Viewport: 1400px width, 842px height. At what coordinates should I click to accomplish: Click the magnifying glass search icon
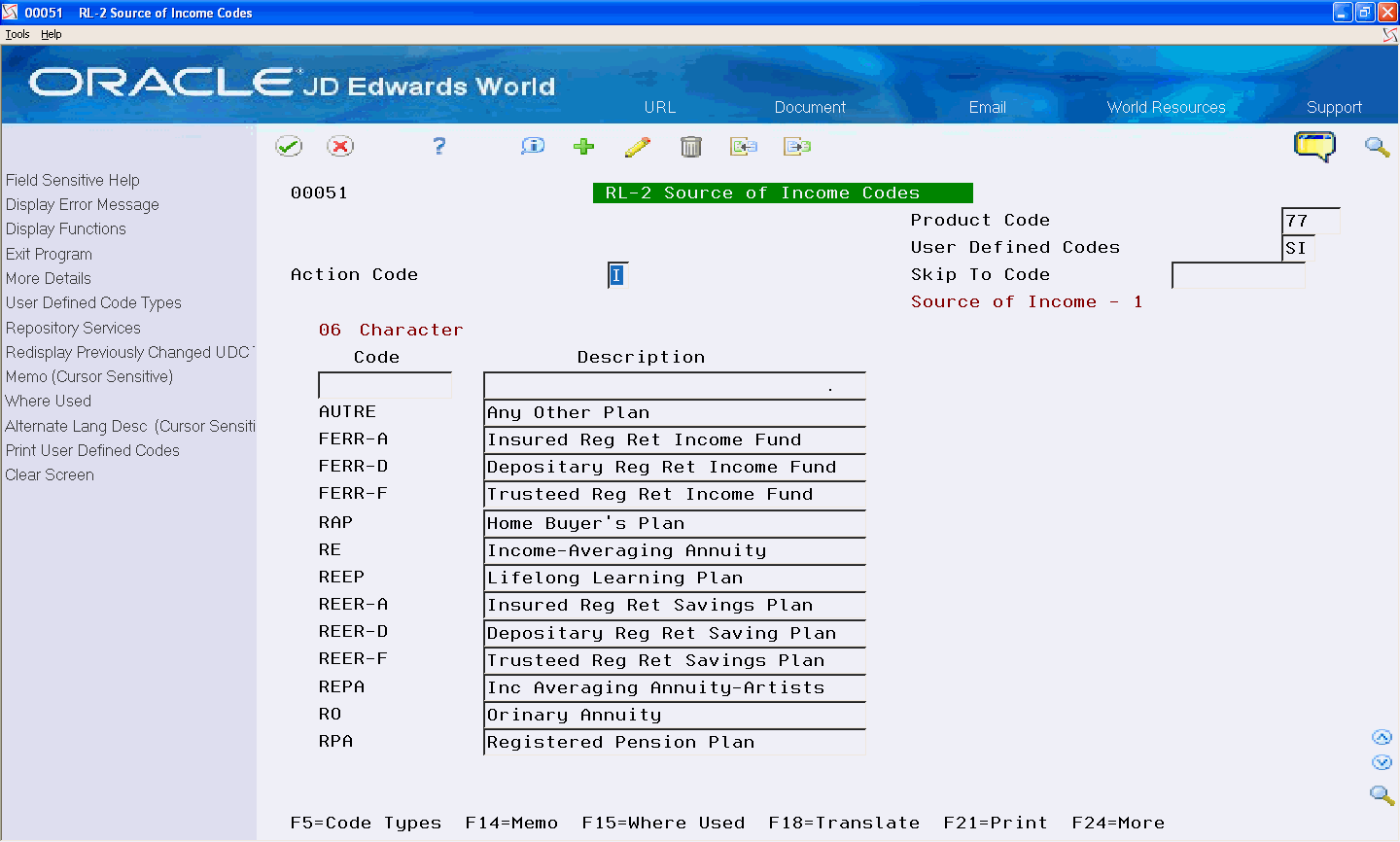[1377, 146]
